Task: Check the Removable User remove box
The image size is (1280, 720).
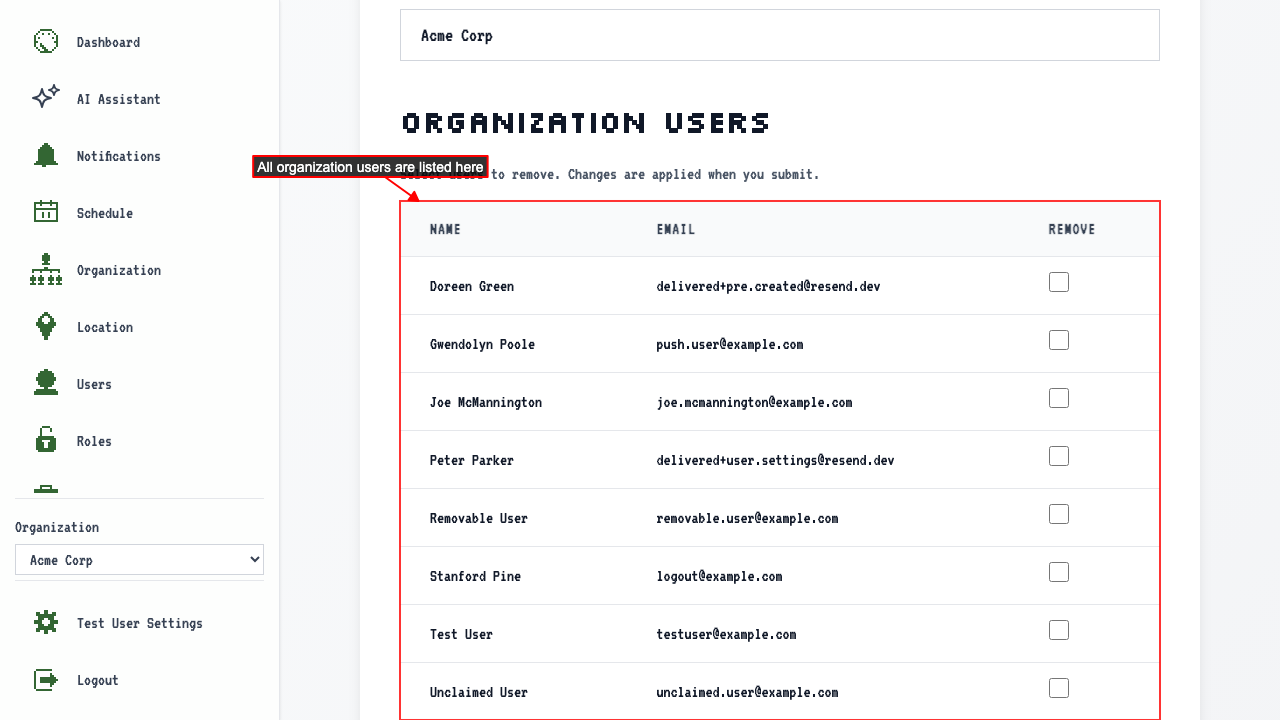Action: [x=1059, y=514]
